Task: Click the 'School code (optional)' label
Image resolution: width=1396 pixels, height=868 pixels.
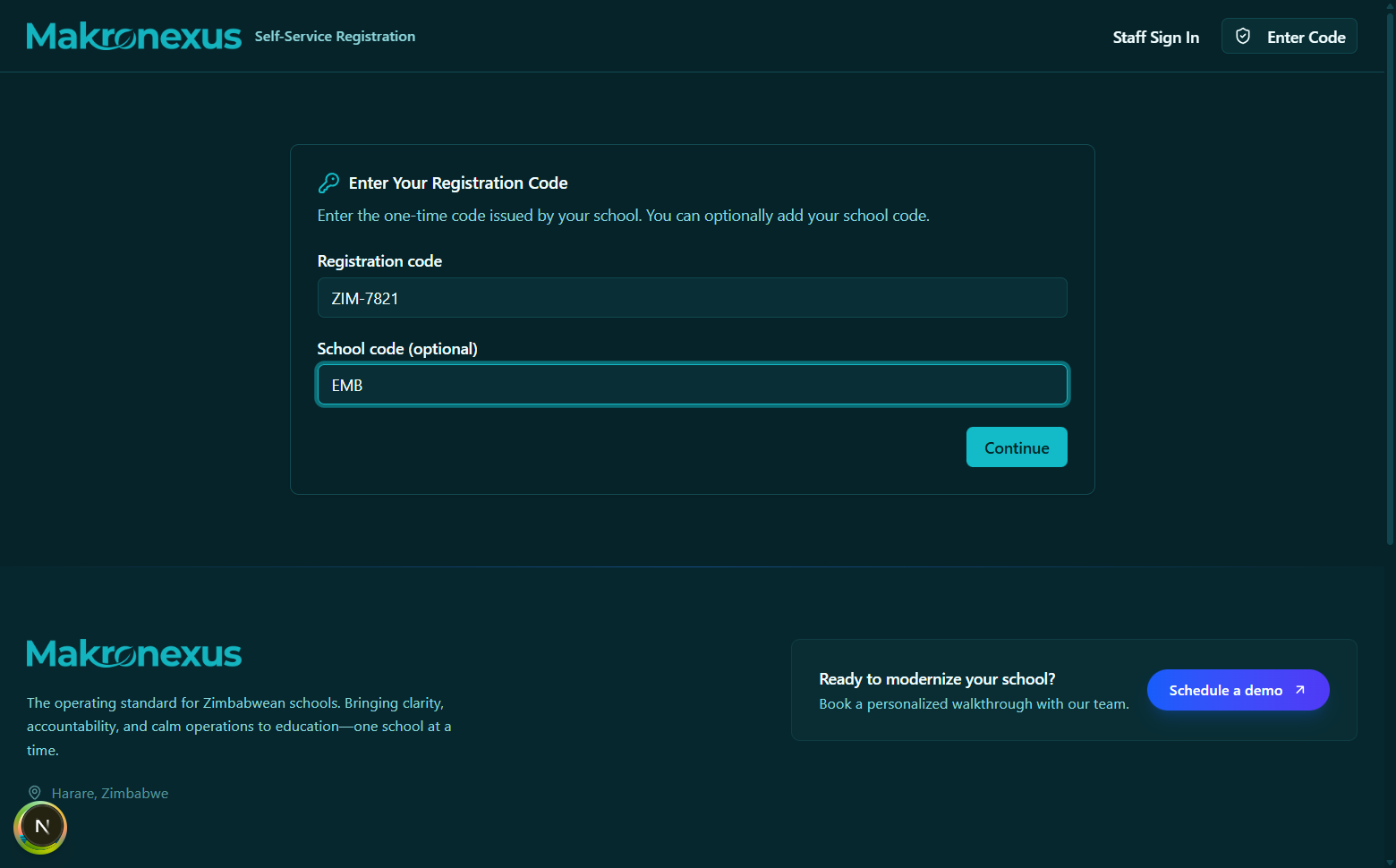Action: [x=397, y=349]
